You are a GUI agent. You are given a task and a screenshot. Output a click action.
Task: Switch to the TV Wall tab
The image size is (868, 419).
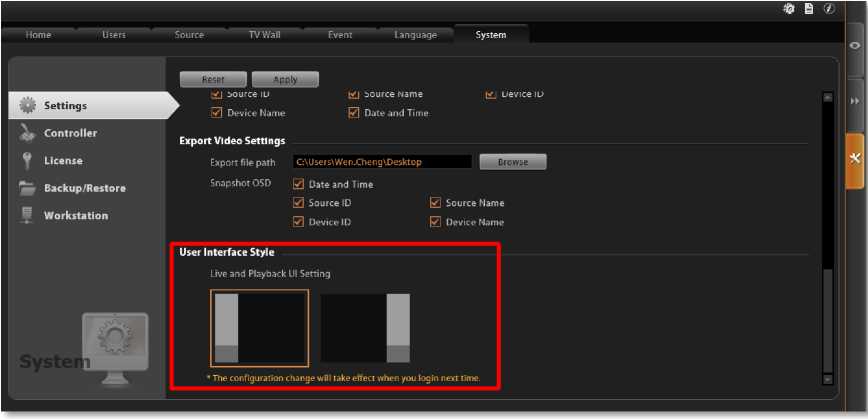click(x=264, y=35)
